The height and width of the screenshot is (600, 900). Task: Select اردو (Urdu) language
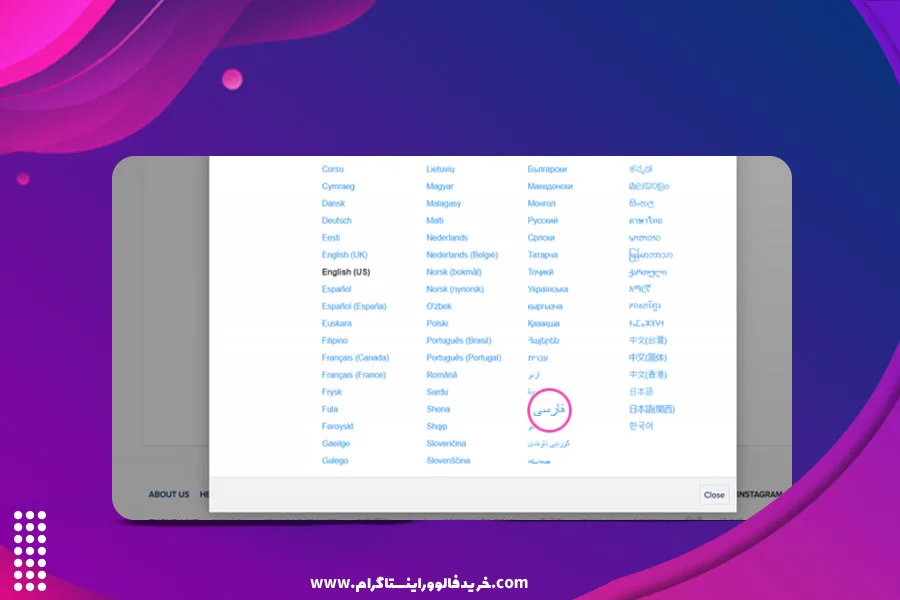pyautogui.click(x=534, y=375)
